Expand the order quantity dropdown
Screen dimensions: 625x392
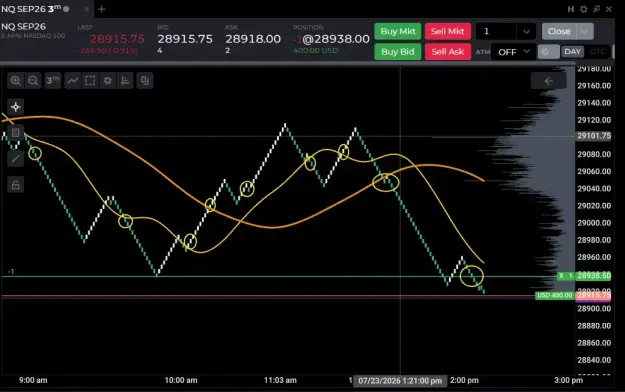click(x=526, y=32)
